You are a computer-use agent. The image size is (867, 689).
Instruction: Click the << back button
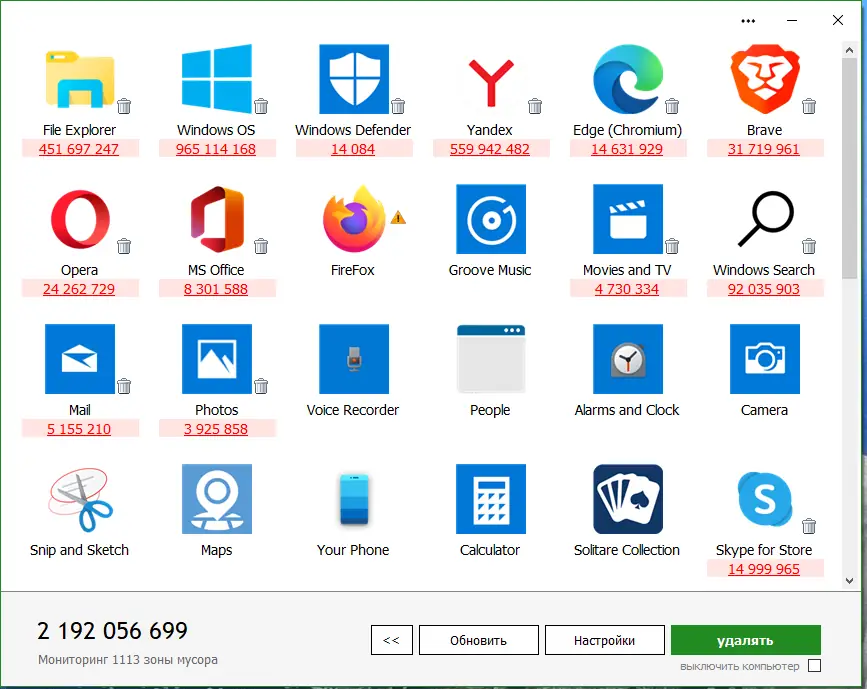point(391,640)
